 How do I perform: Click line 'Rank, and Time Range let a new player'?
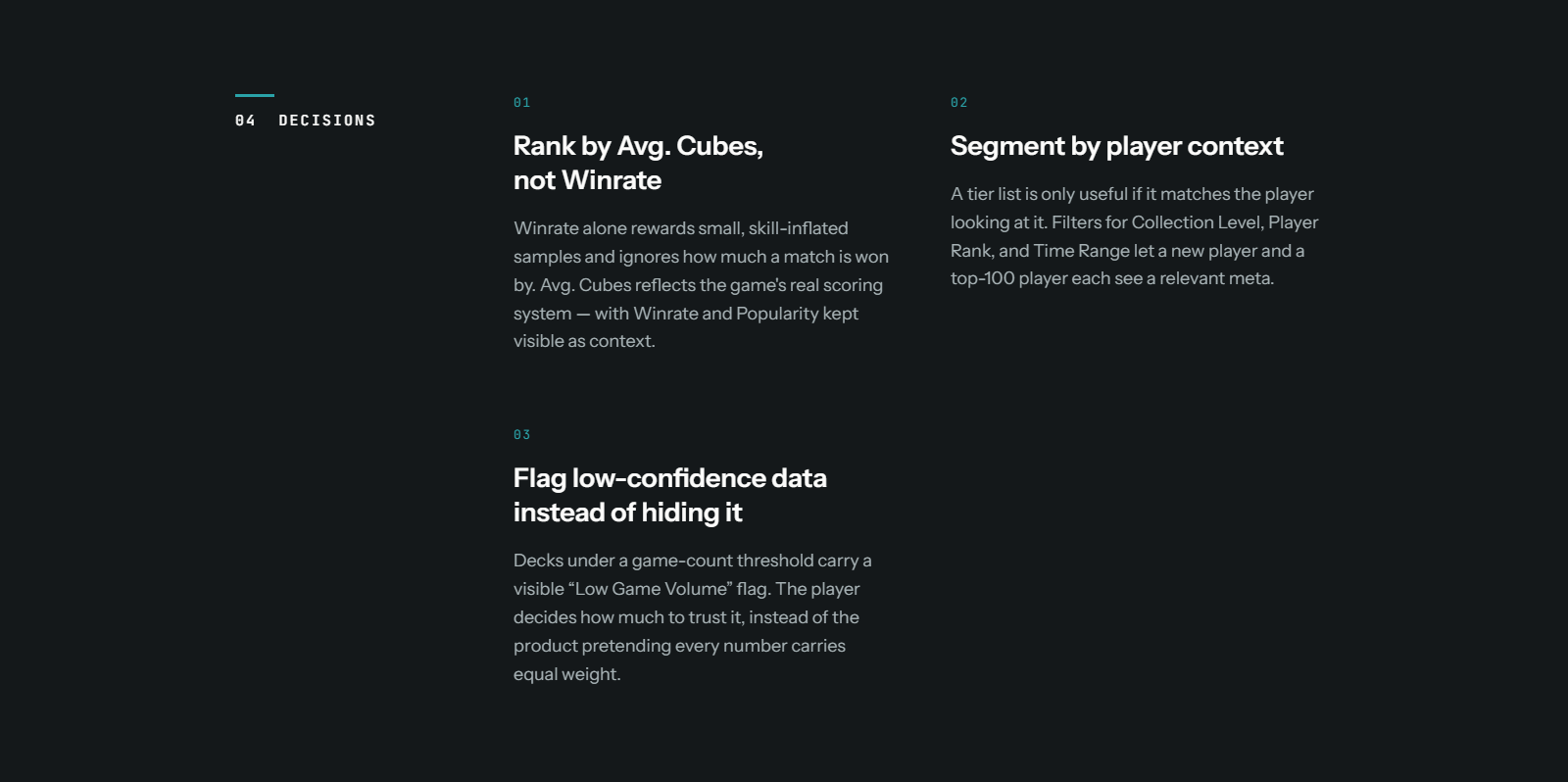pos(1127,251)
